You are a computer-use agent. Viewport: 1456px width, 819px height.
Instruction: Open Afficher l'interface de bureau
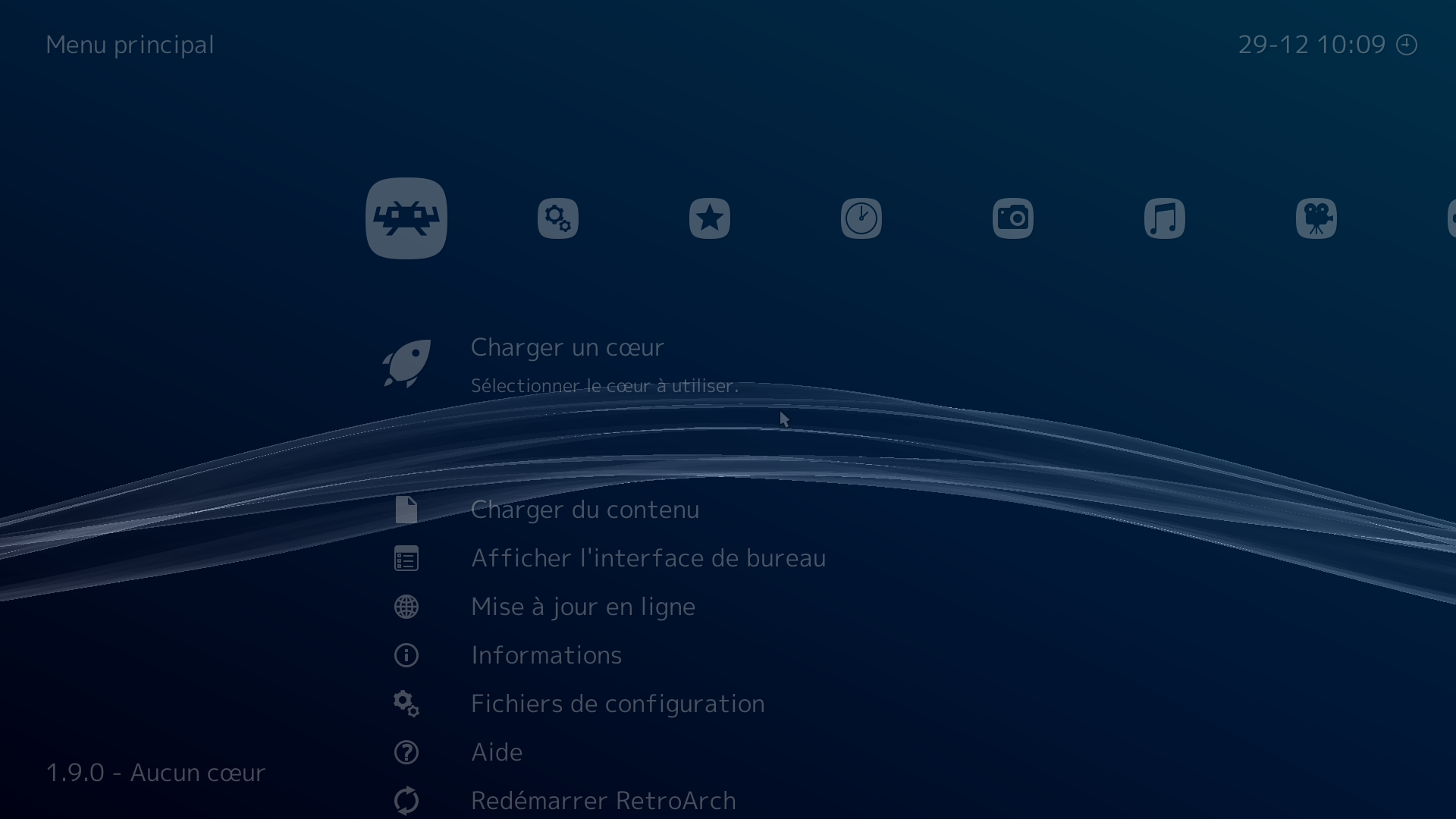click(x=648, y=557)
